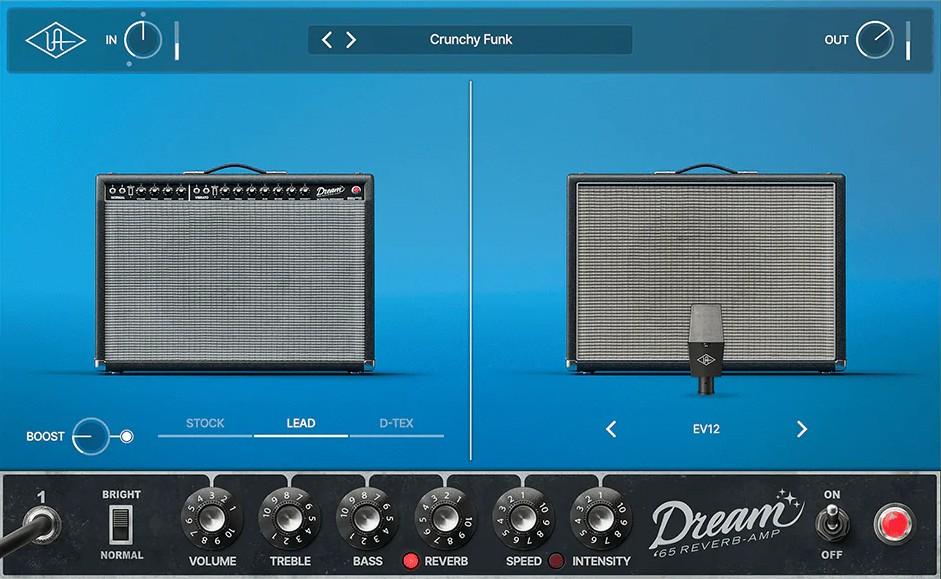The height and width of the screenshot is (579, 941).
Task: Click the Dream 65 Reverb-Amp logo
Action: [726, 526]
